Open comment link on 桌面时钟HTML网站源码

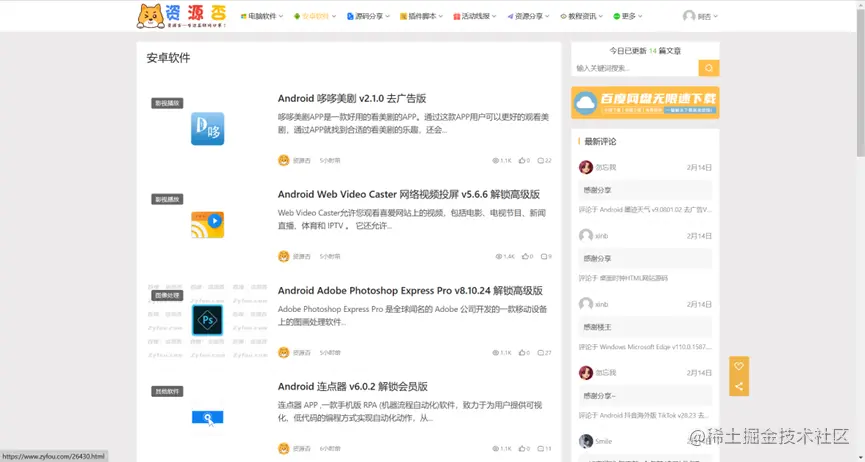pyautogui.click(x=623, y=278)
